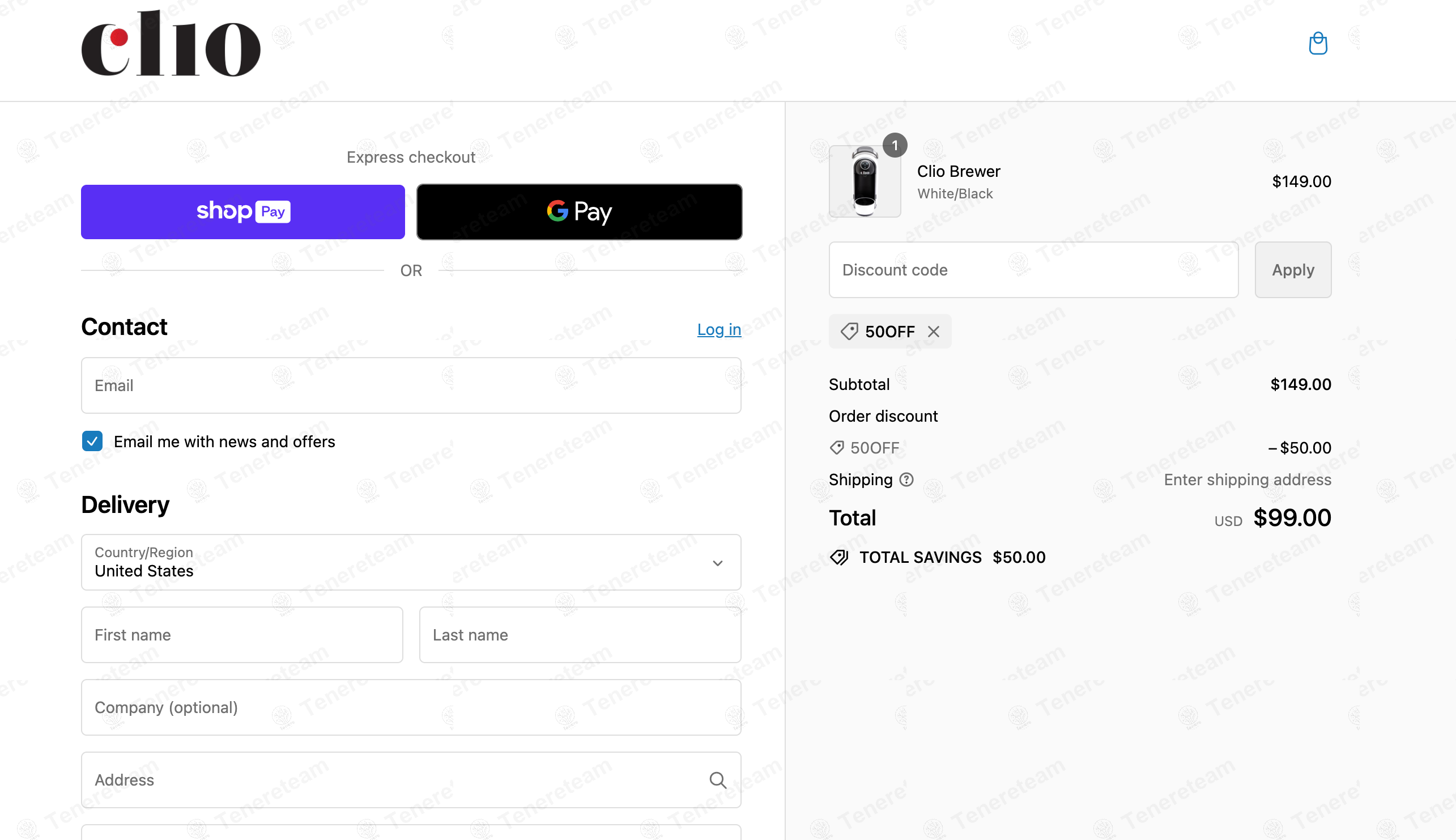Click the First name field
The image size is (1456, 840).
(242, 635)
